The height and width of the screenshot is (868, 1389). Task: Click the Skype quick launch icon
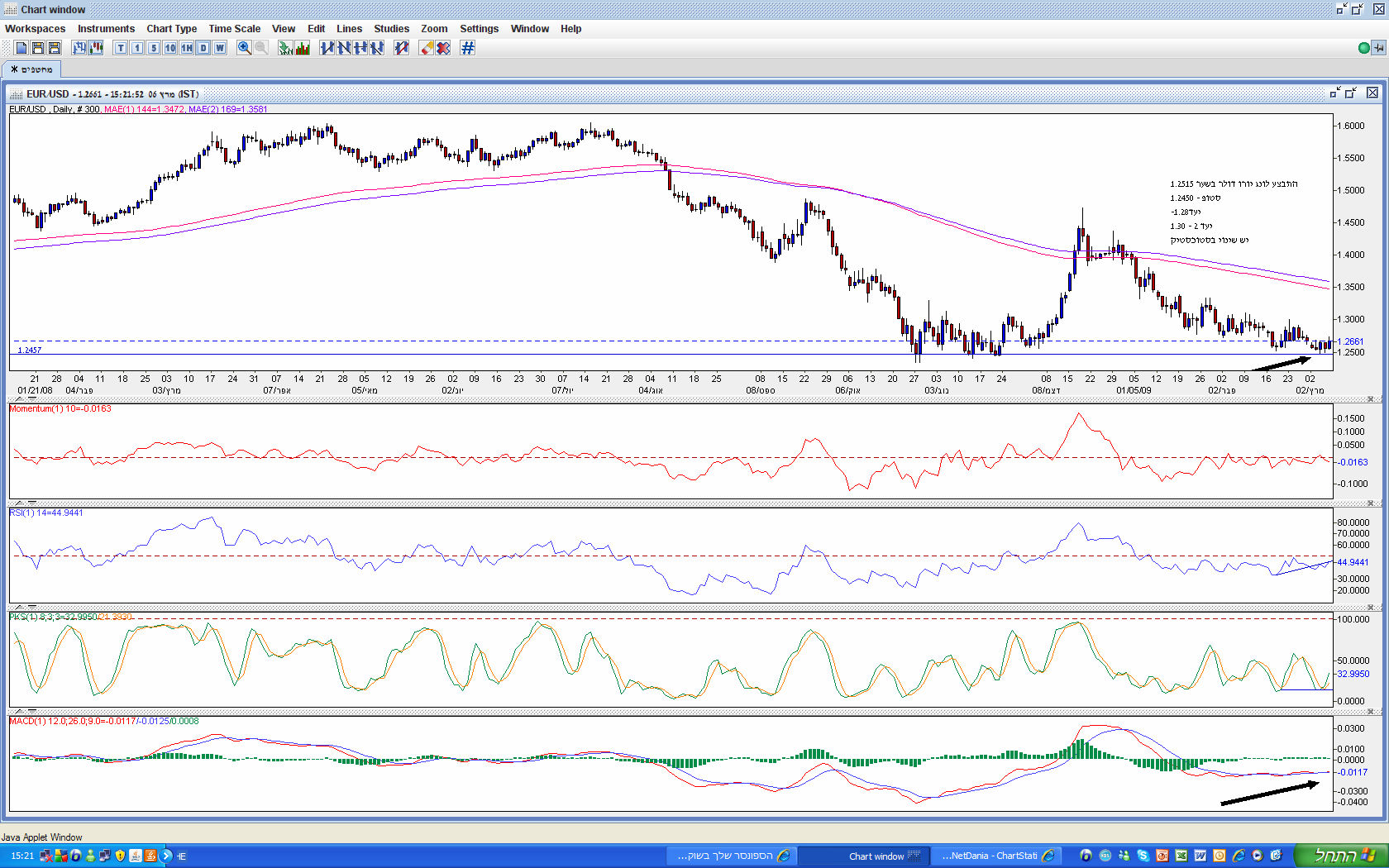point(1143,856)
